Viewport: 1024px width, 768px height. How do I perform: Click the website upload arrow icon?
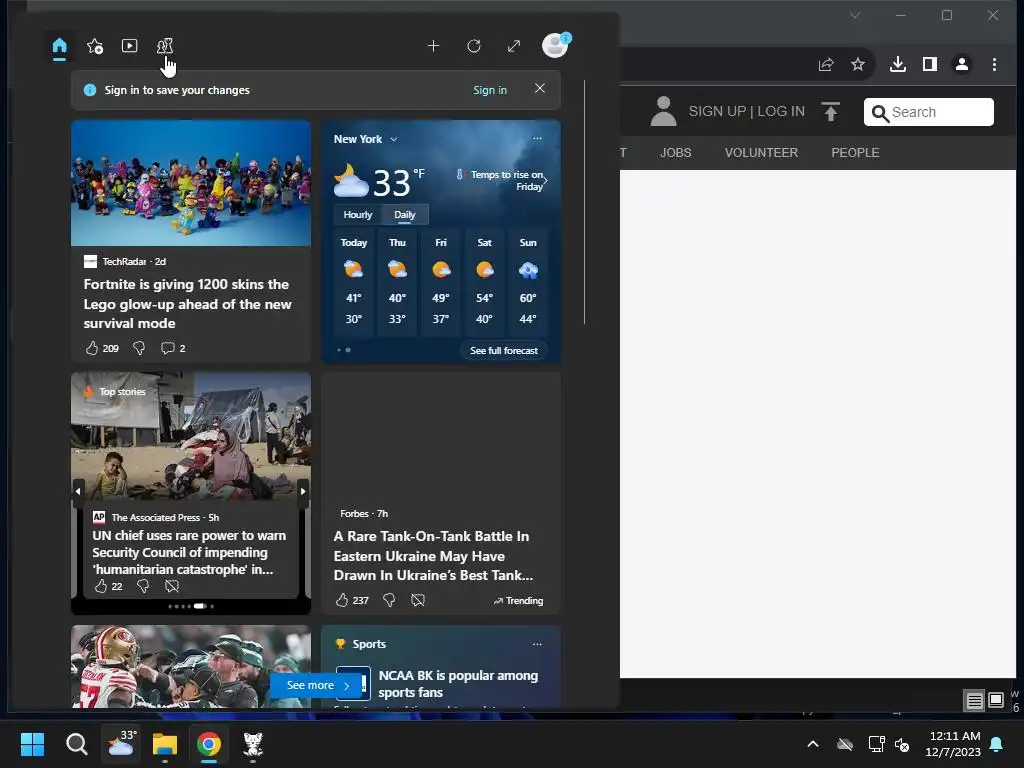(x=831, y=112)
